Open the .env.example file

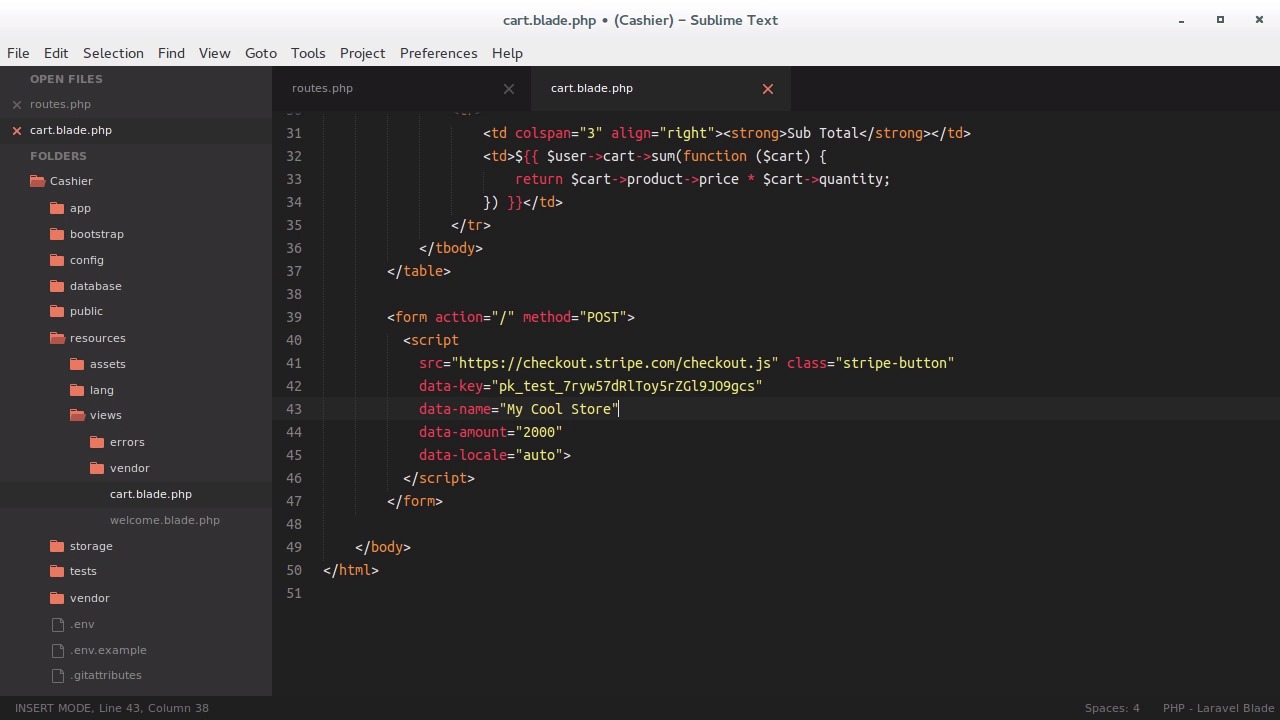[x=108, y=650]
